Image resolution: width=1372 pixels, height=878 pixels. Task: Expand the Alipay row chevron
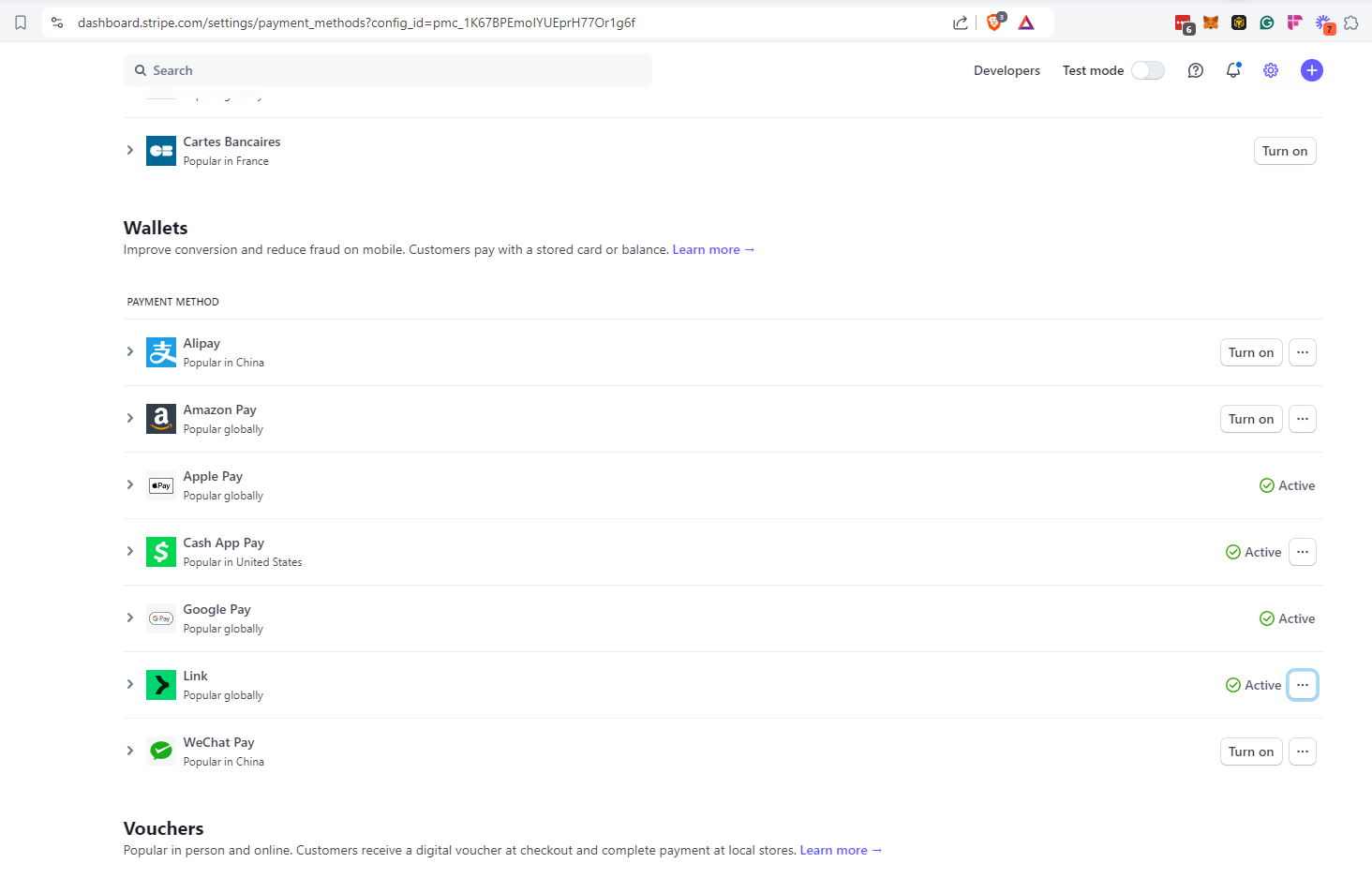click(x=130, y=351)
